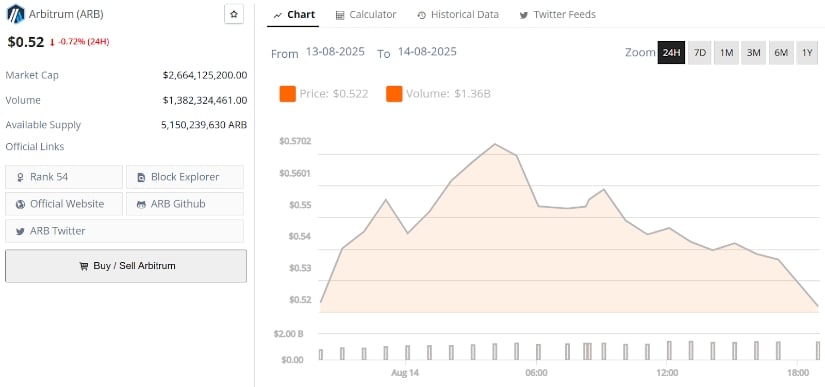This screenshot has height=387, width=825.
Task: Click the Volume: $1.36B legend label
Action: [448, 94]
